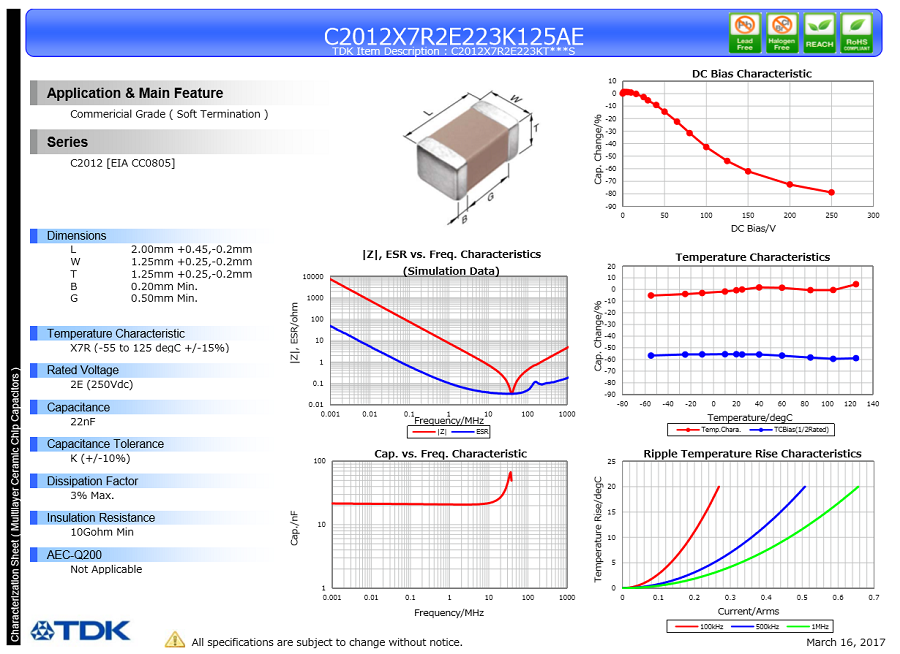Click the Ripple Temperature Rise Characteristics title
The height and width of the screenshot is (654, 900).
(x=752, y=454)
